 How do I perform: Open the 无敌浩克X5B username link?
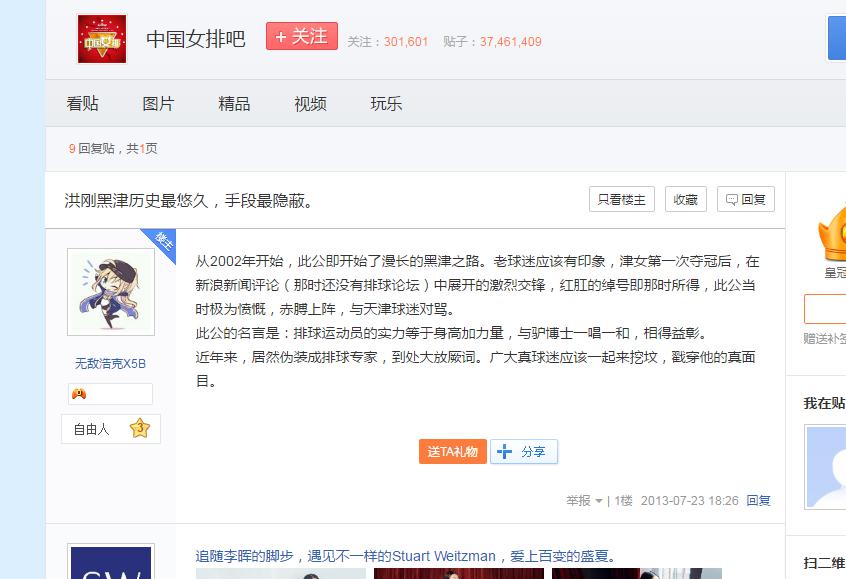coord(110,364)
